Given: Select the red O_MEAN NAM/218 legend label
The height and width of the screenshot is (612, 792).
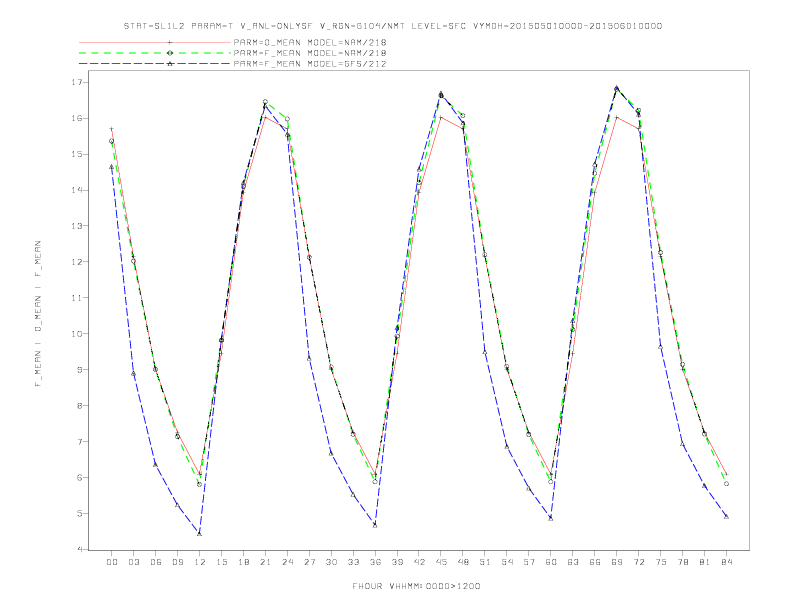Looking at the screenshot, I should [310, 42].
